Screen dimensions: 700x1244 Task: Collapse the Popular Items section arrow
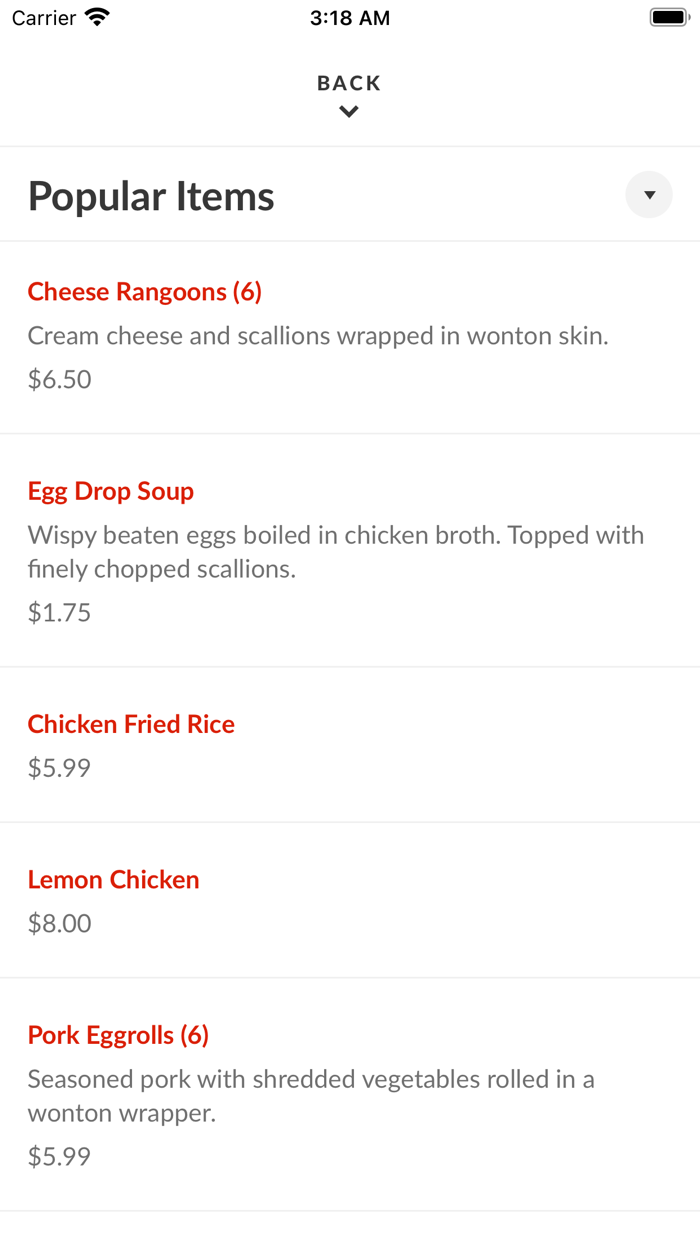coord(649,195)
